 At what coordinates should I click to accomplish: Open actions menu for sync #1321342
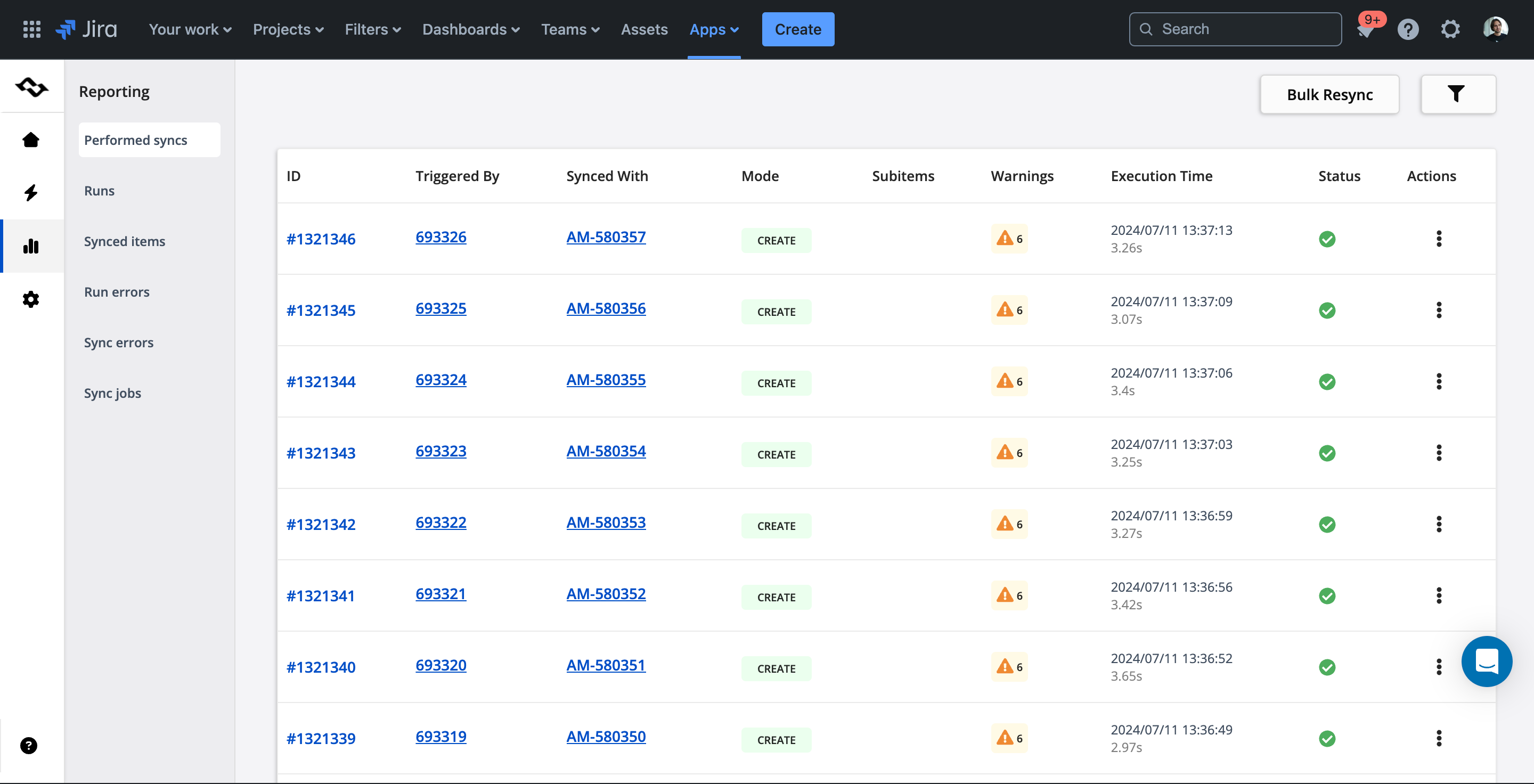click(x=1439, y=525)
